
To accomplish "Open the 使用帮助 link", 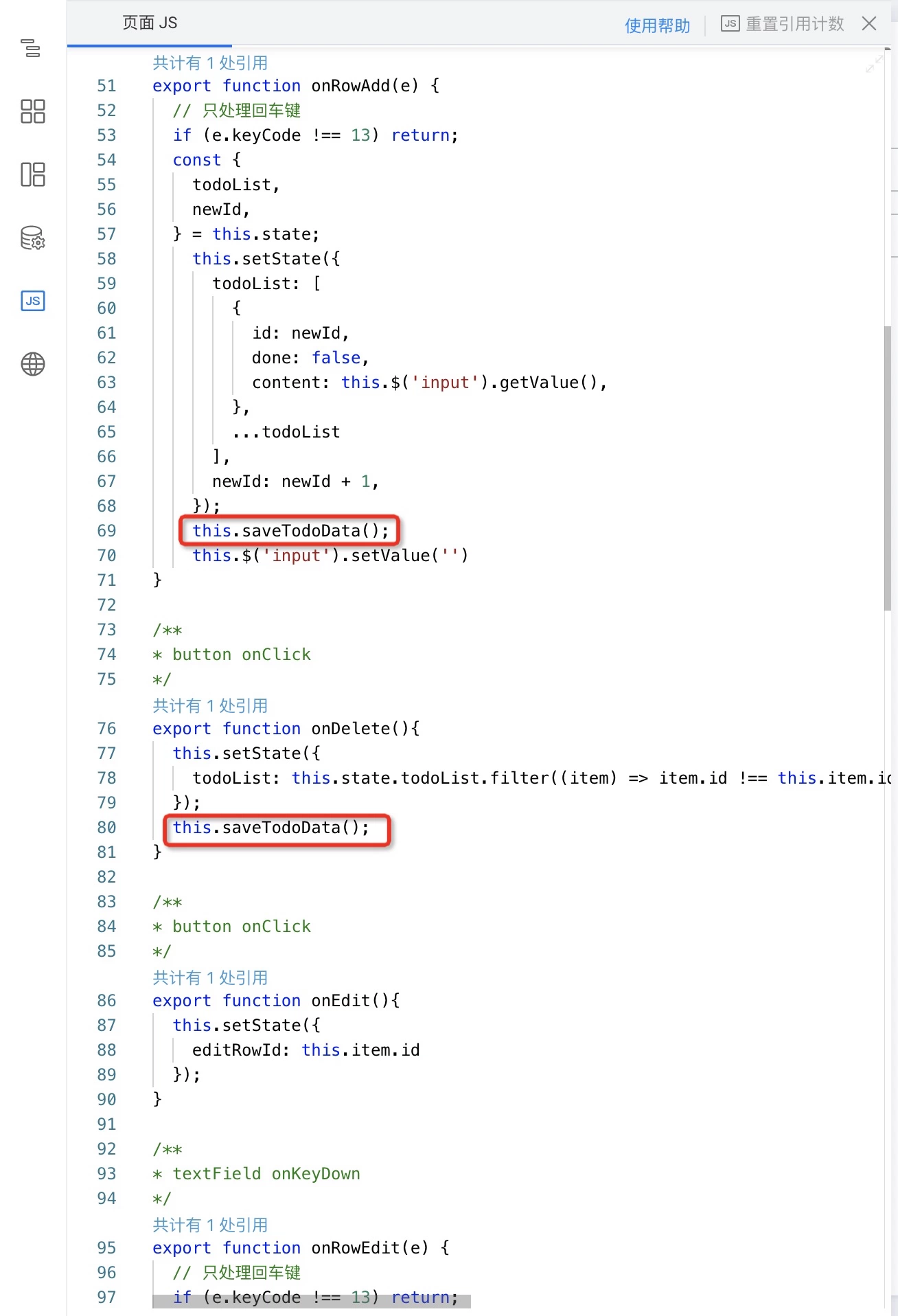I will coord(657,25).
